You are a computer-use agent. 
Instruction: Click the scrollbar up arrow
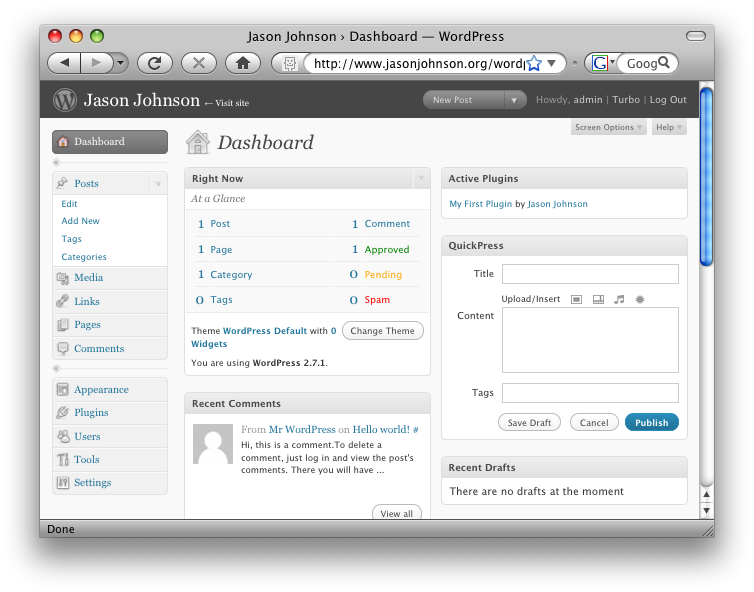706,494
